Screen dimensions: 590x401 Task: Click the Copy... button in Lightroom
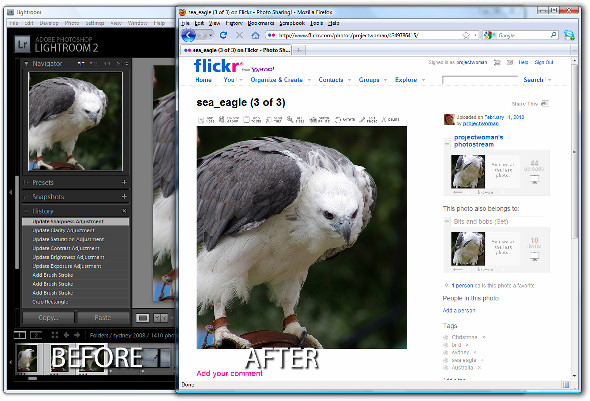(x=48, y=317)
